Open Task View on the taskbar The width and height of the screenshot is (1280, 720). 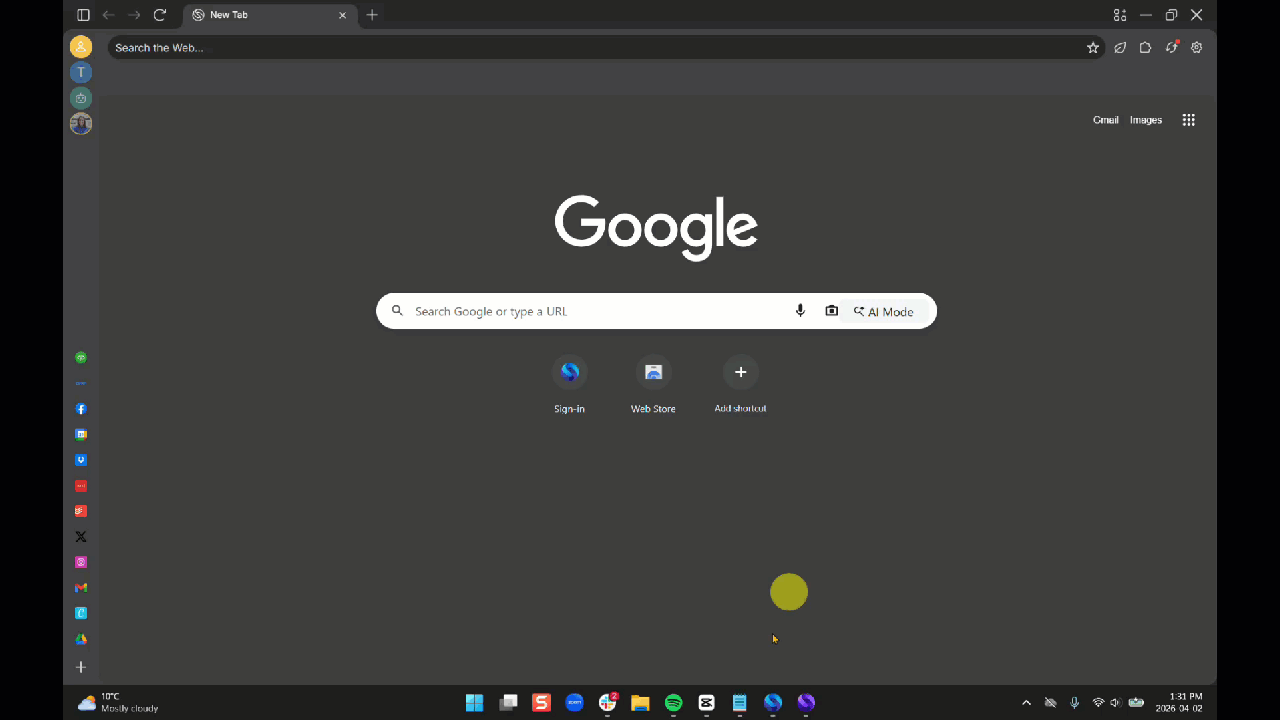point(508,703)
